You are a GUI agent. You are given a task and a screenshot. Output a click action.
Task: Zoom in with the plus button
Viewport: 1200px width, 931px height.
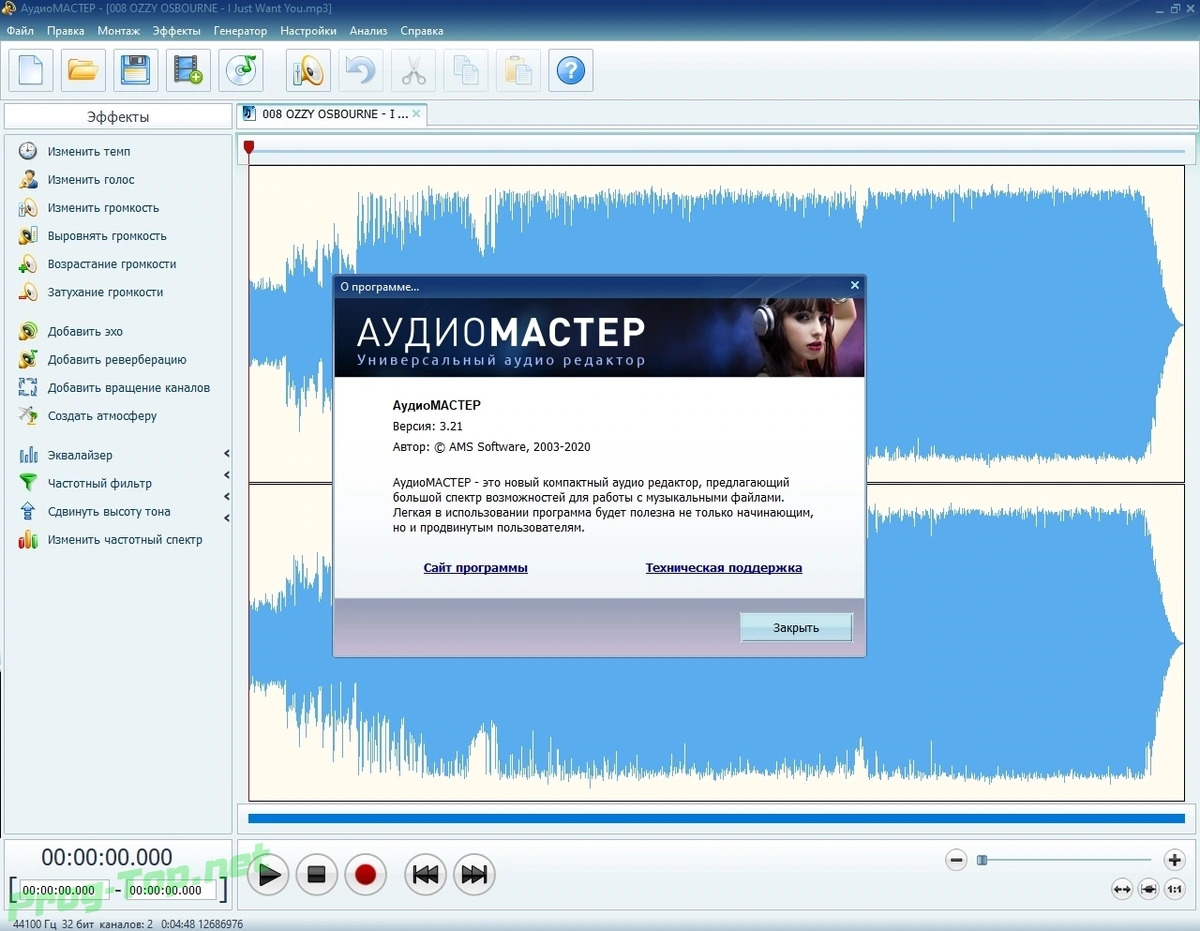[x=1174, y=860]
